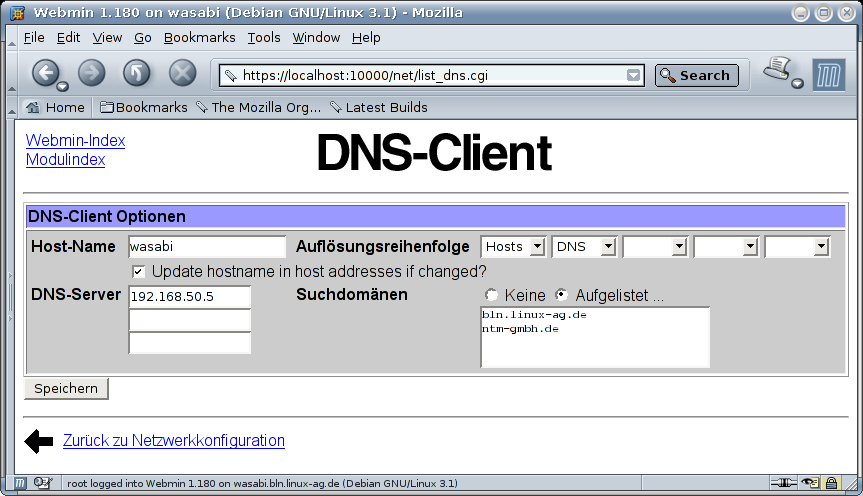Open the DNS resolution order dropdown
Screen dimensions: 863x496
coord(584,247)
